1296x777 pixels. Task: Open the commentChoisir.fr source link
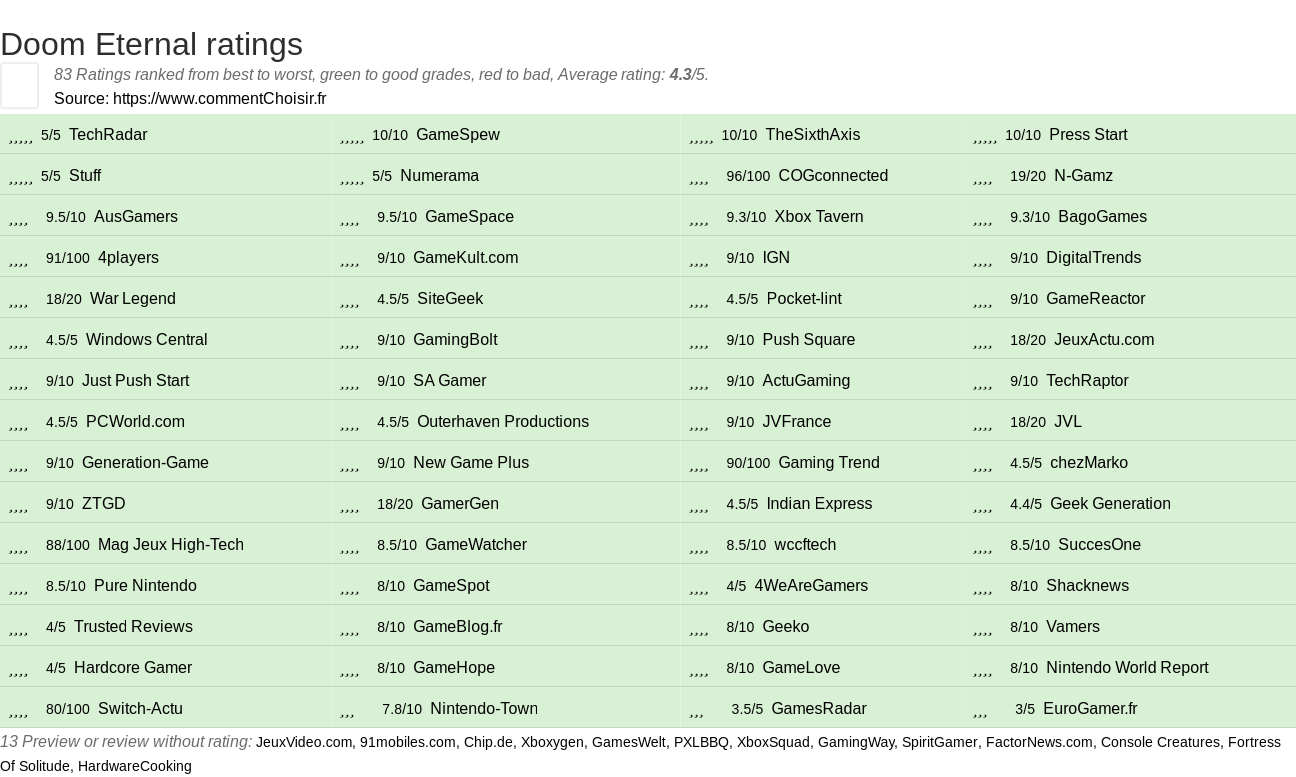220,98
